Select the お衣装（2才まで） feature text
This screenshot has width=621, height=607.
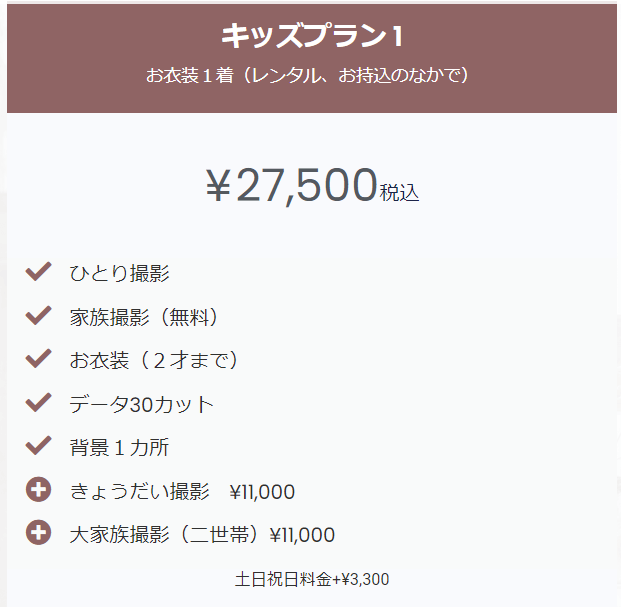154,360
